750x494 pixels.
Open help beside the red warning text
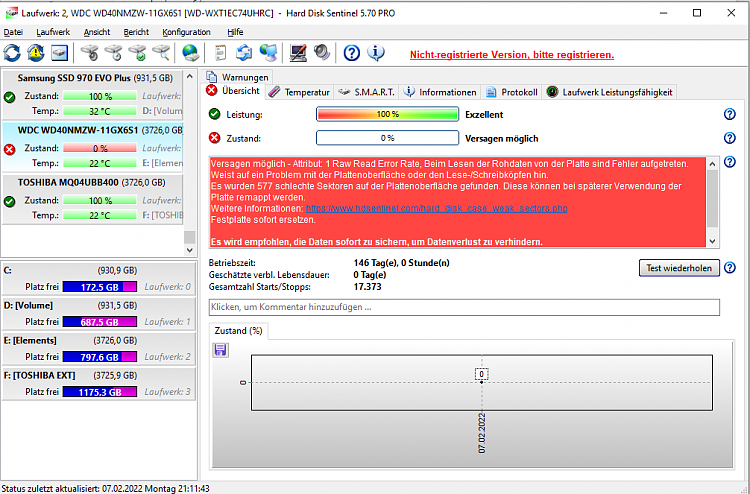point(729,162)
